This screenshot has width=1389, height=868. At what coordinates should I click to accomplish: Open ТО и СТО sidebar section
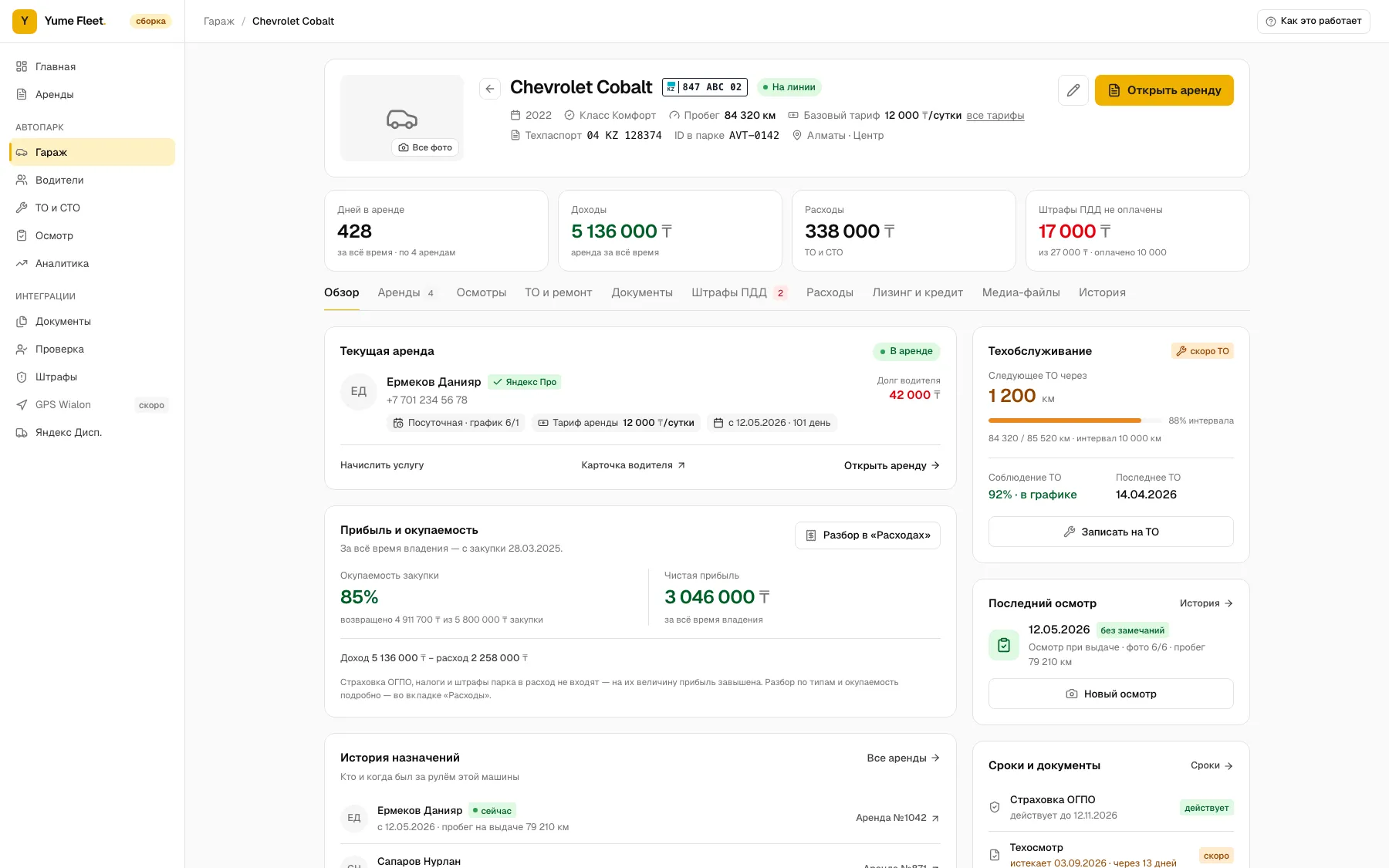(x=92, y=208)
